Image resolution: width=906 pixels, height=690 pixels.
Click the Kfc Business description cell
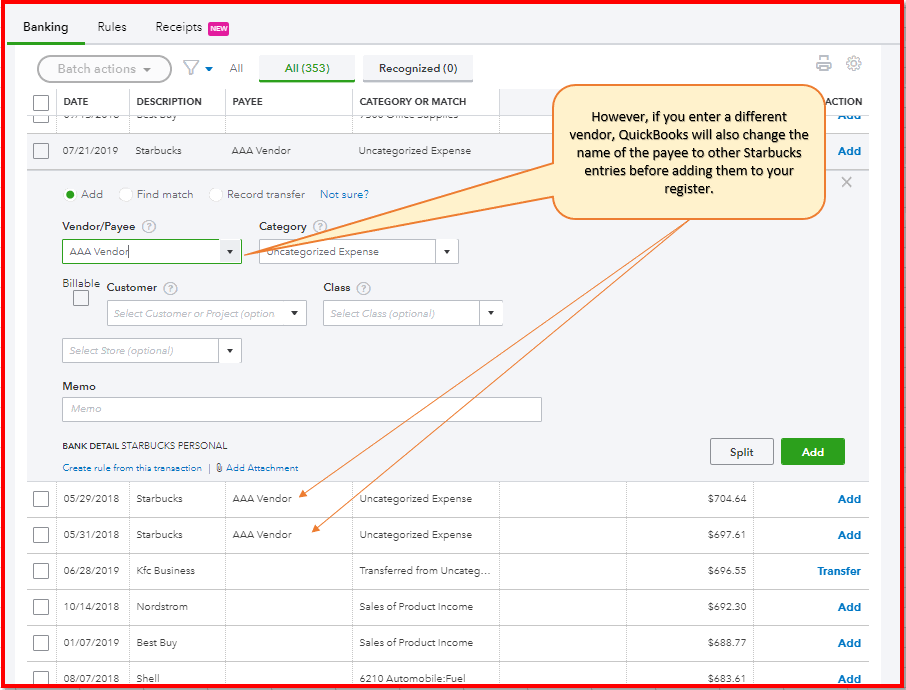click(x=165, y=571)
